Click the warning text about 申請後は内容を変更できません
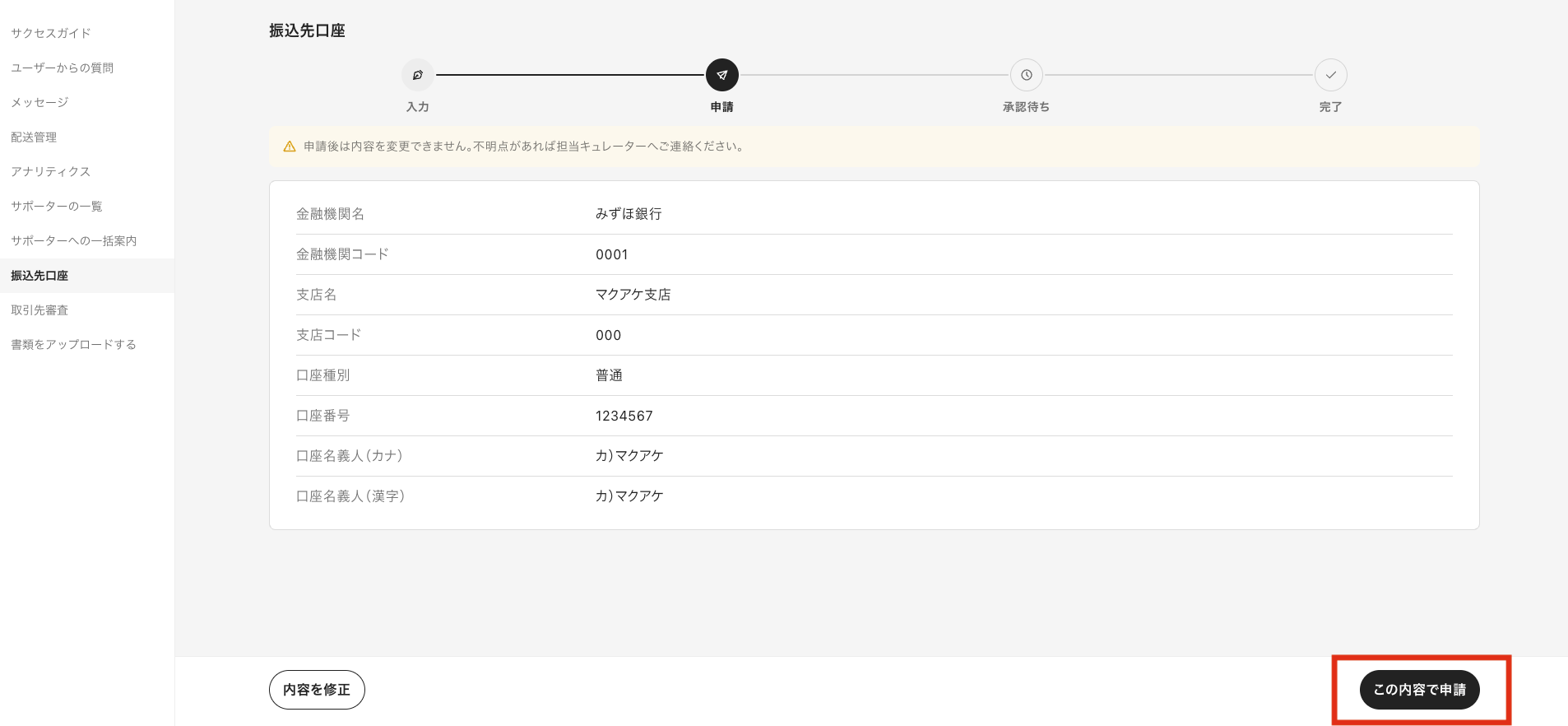 click(x=524, y=147)
